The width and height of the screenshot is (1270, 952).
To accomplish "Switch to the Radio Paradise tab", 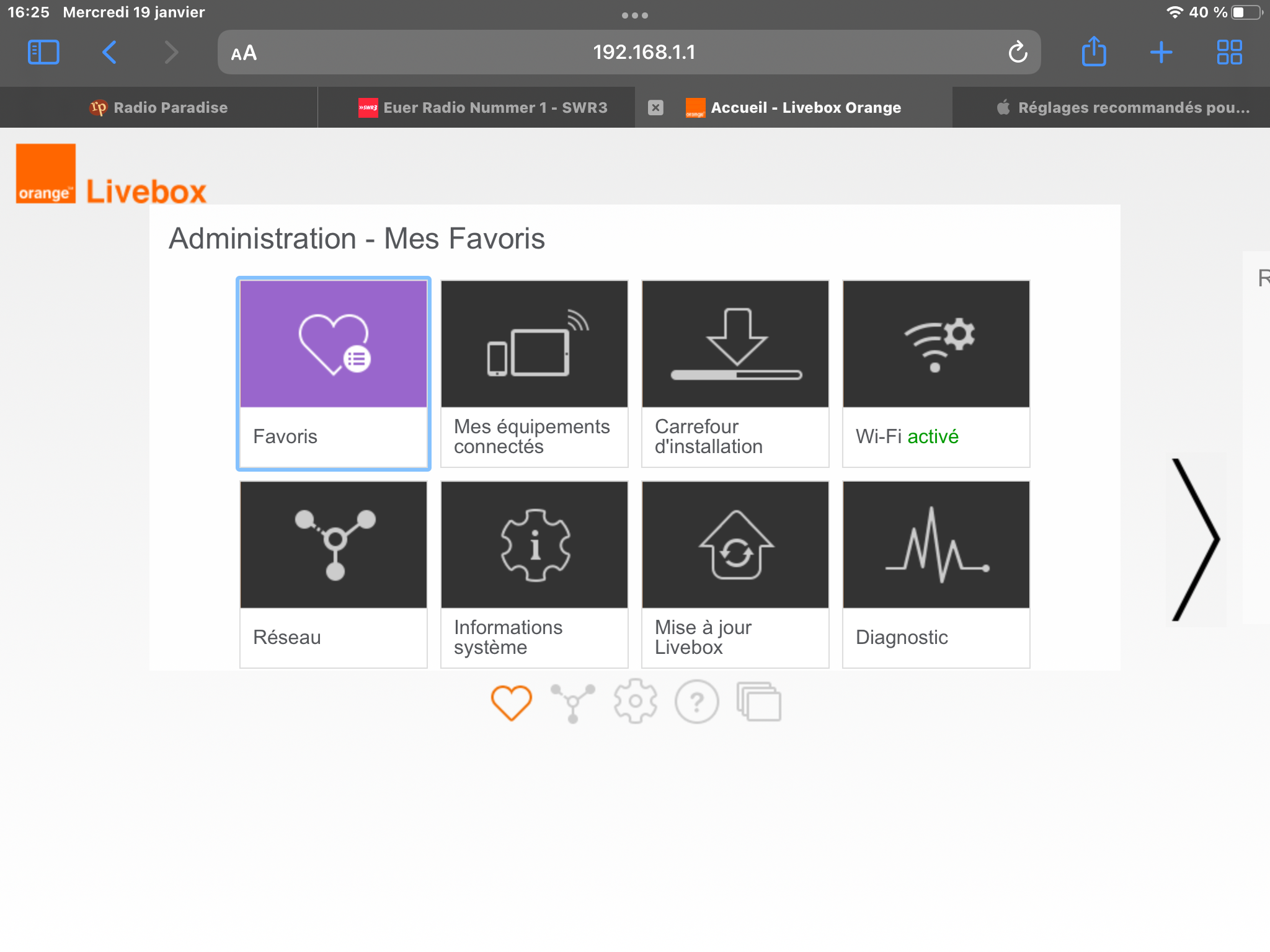I will [159, 108].
